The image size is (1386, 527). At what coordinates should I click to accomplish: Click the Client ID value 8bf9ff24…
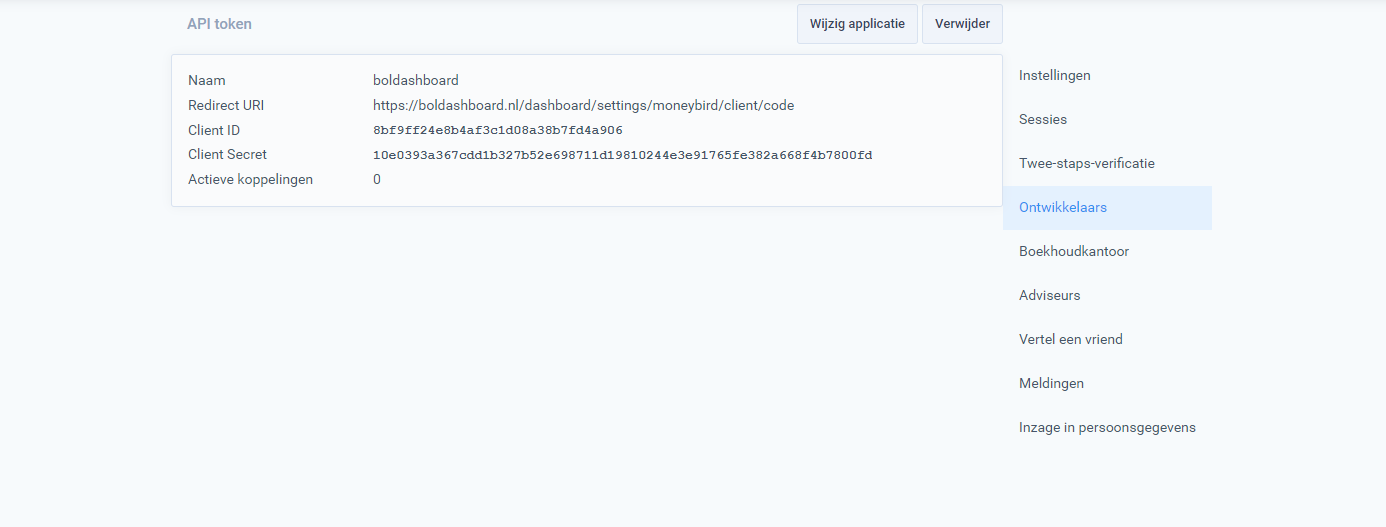point(497,130)
